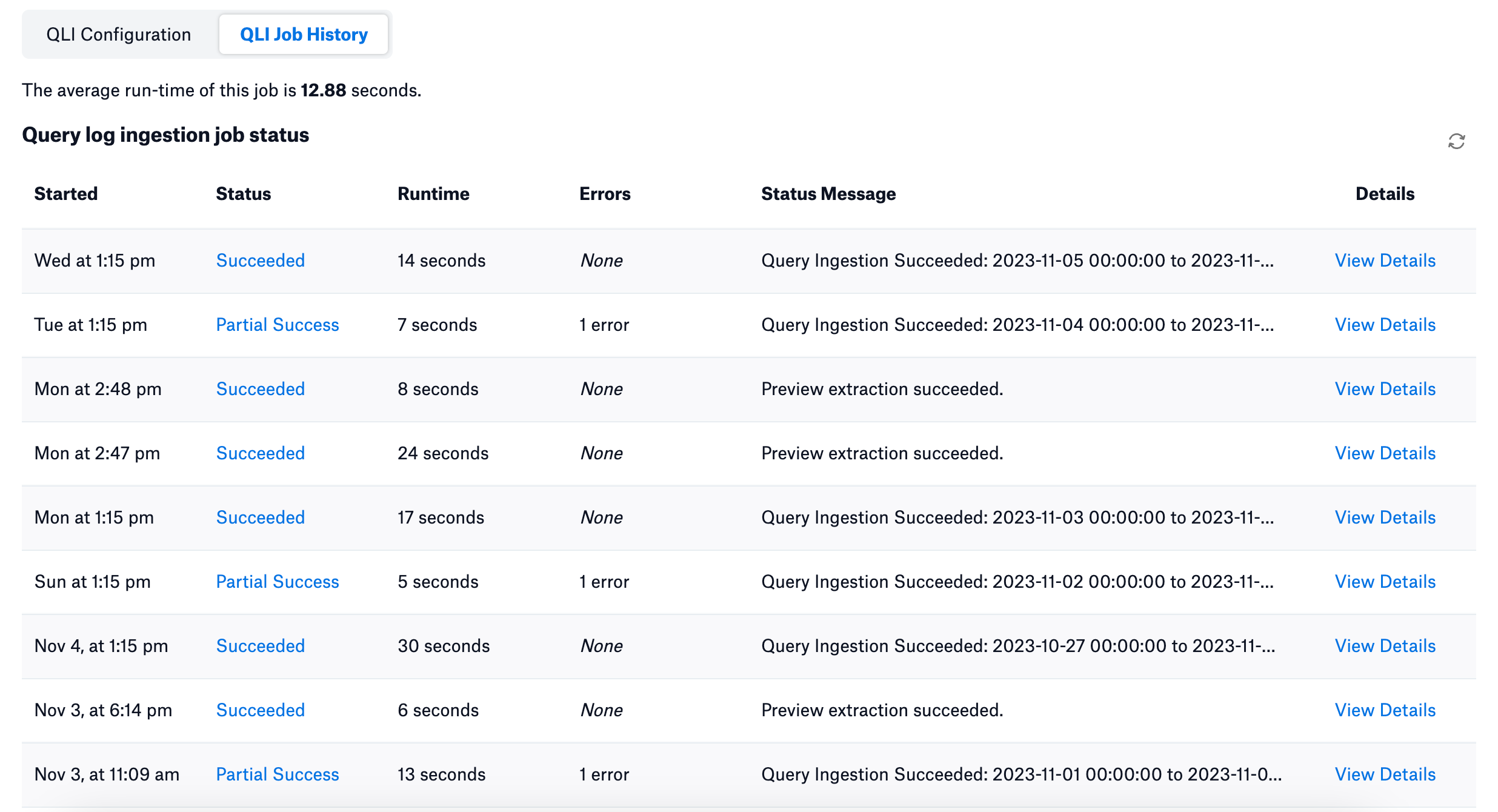This screenshot has width=1498, height=812.
Task: Click the Runtime column header
Action: [433, 194]
